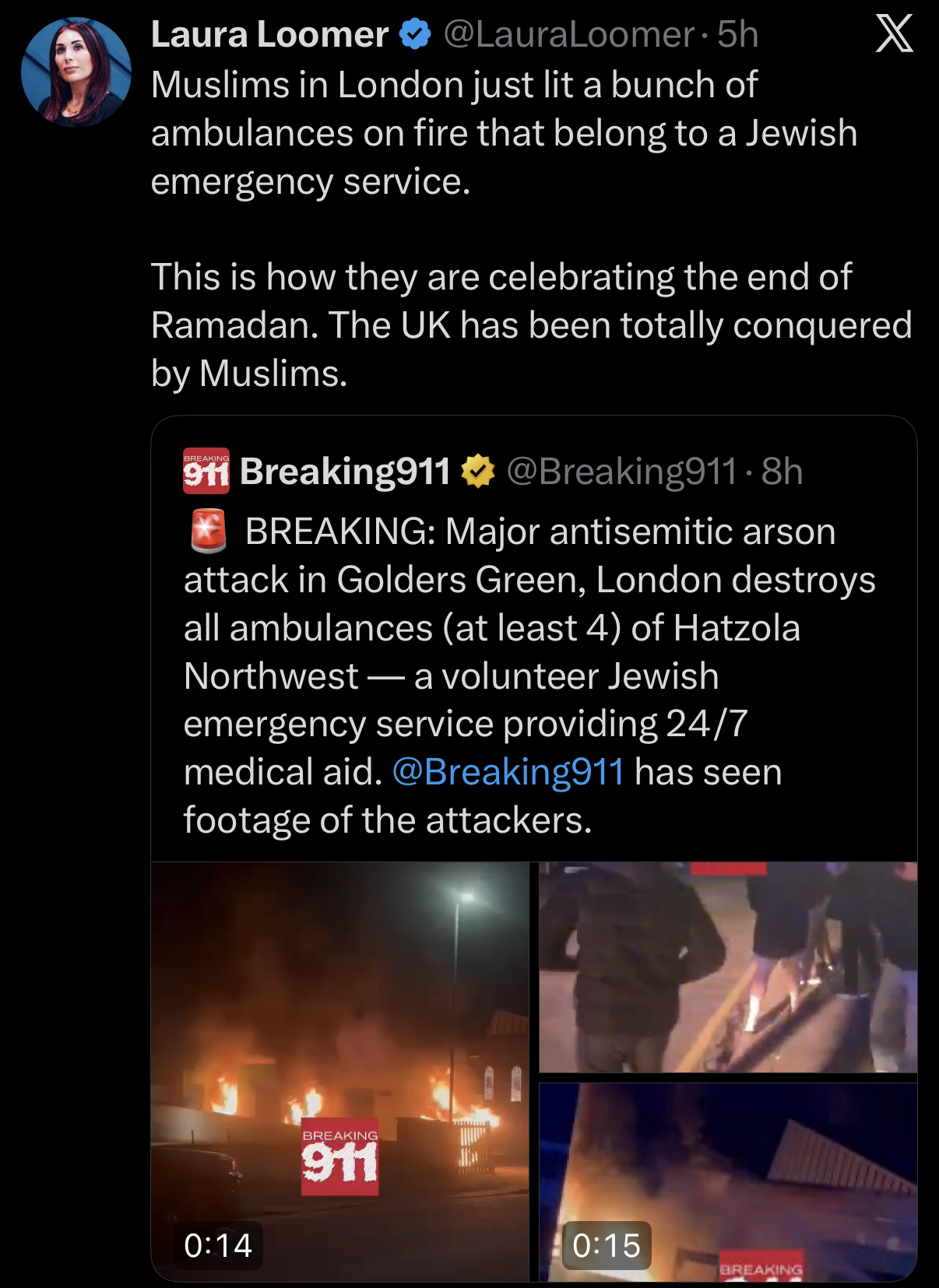The height and width of the screenshot is (1288, 939).
Task: Click the red siren emoji
Action: (208, 532)
